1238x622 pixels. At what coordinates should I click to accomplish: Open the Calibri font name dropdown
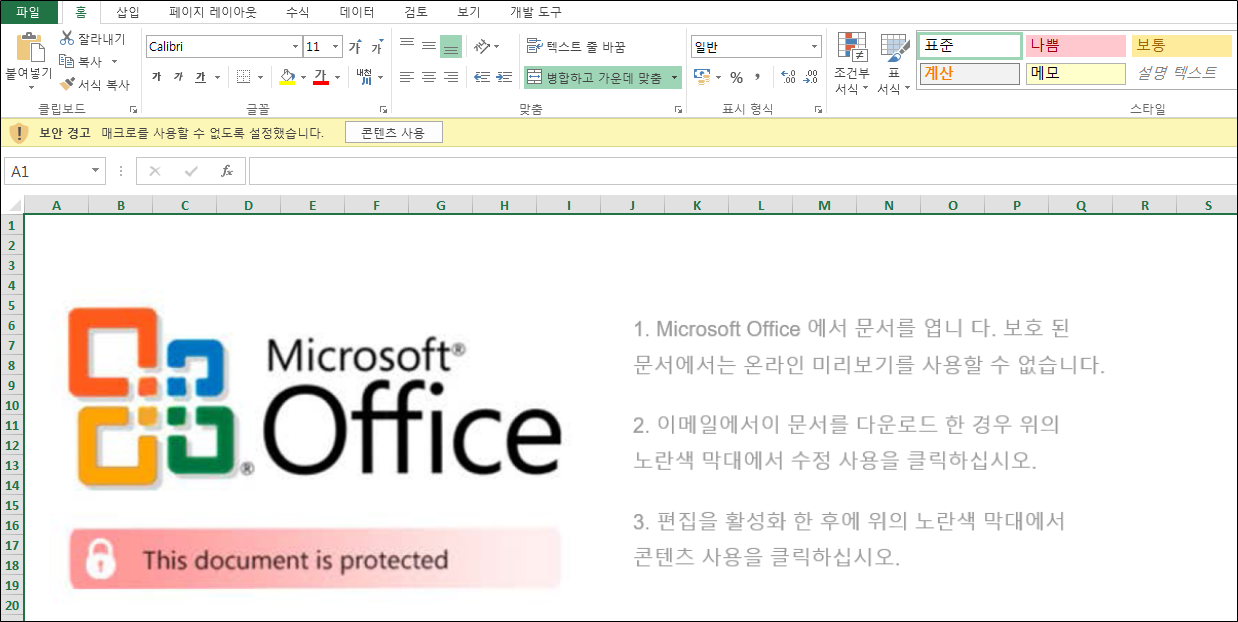pyautogui.click(x=295, y=47)
